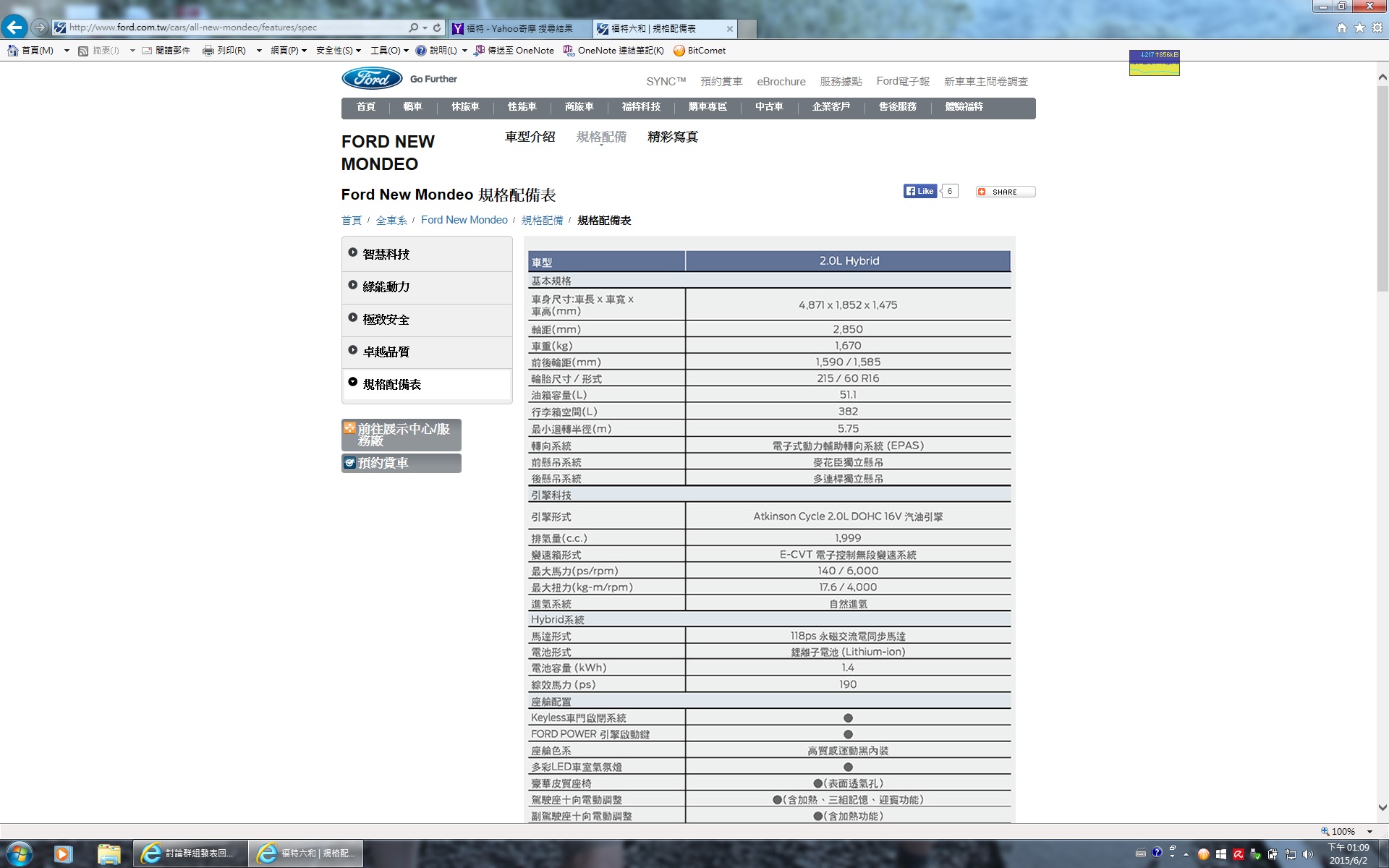This screenshot has width=1389, height=868.
Task: Open the 首頁(M) dropdown arrow
Action: (67, 51)
